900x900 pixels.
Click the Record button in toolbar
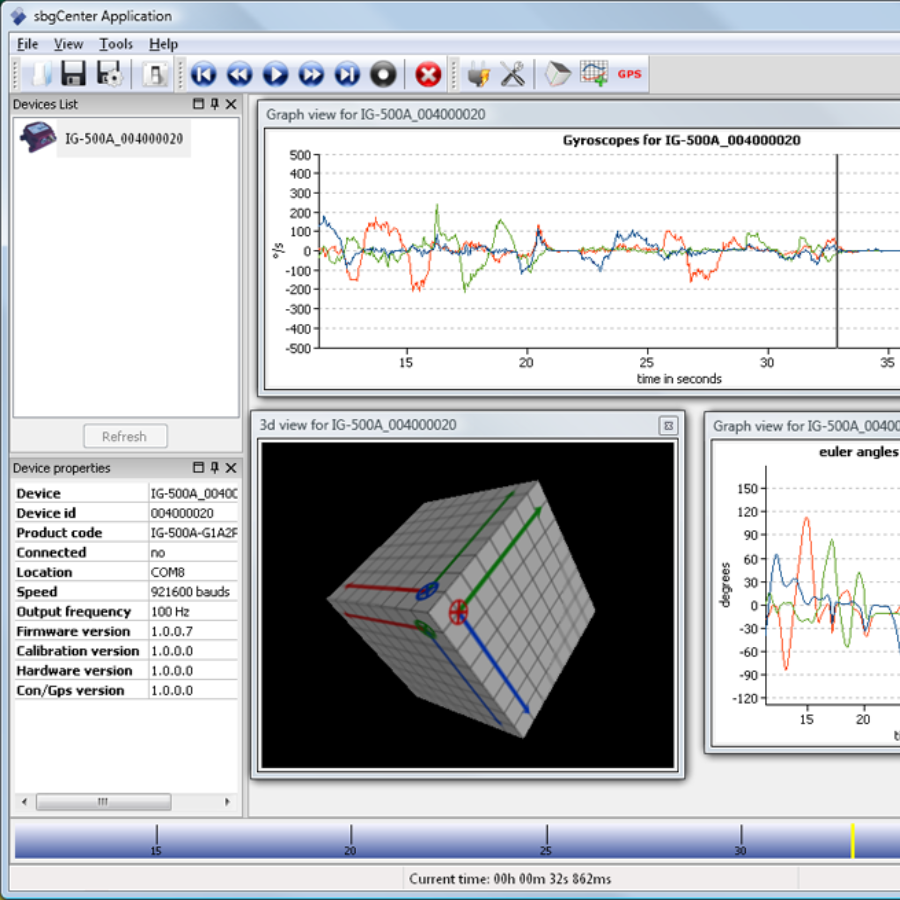click(x=383, y=74)
